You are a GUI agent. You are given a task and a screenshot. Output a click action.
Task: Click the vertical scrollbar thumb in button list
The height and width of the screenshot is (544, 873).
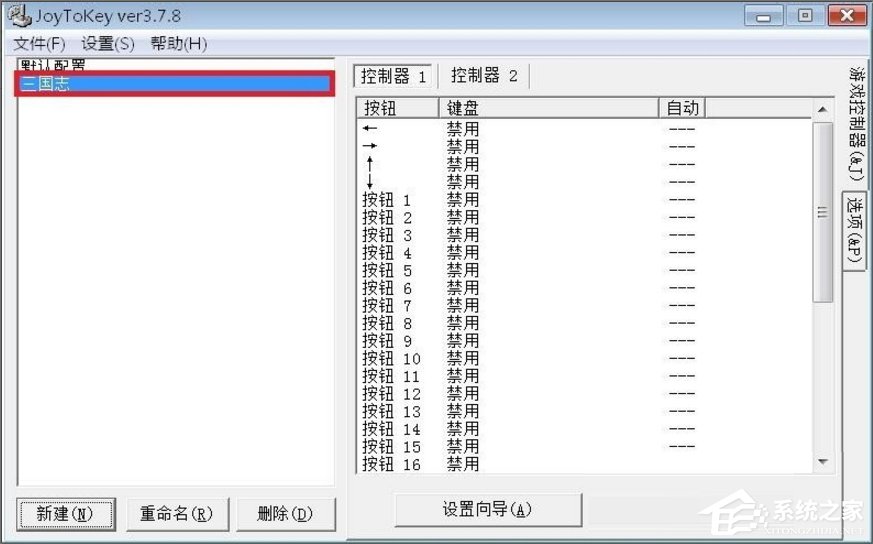(x=823, y=212)
